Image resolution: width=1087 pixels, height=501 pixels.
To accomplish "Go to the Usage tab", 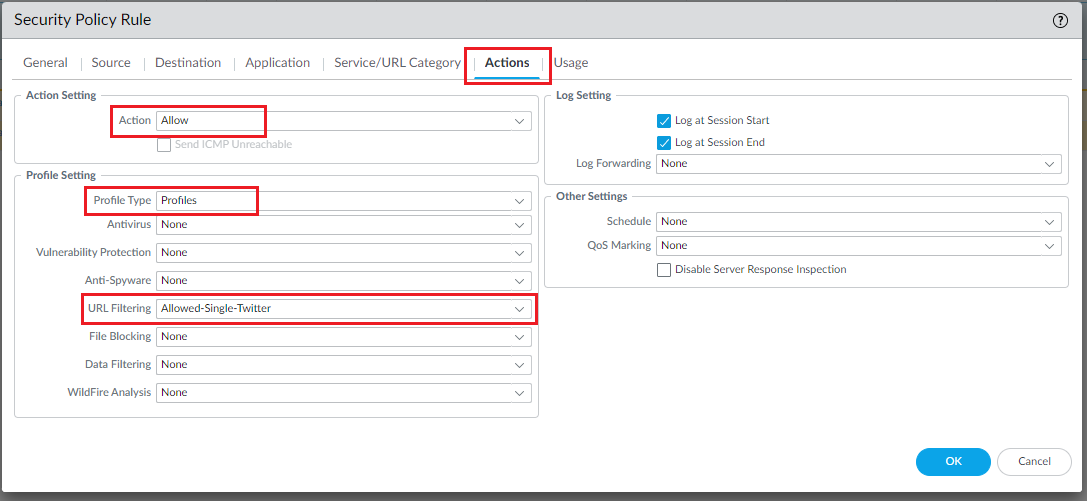I will 571,62.
